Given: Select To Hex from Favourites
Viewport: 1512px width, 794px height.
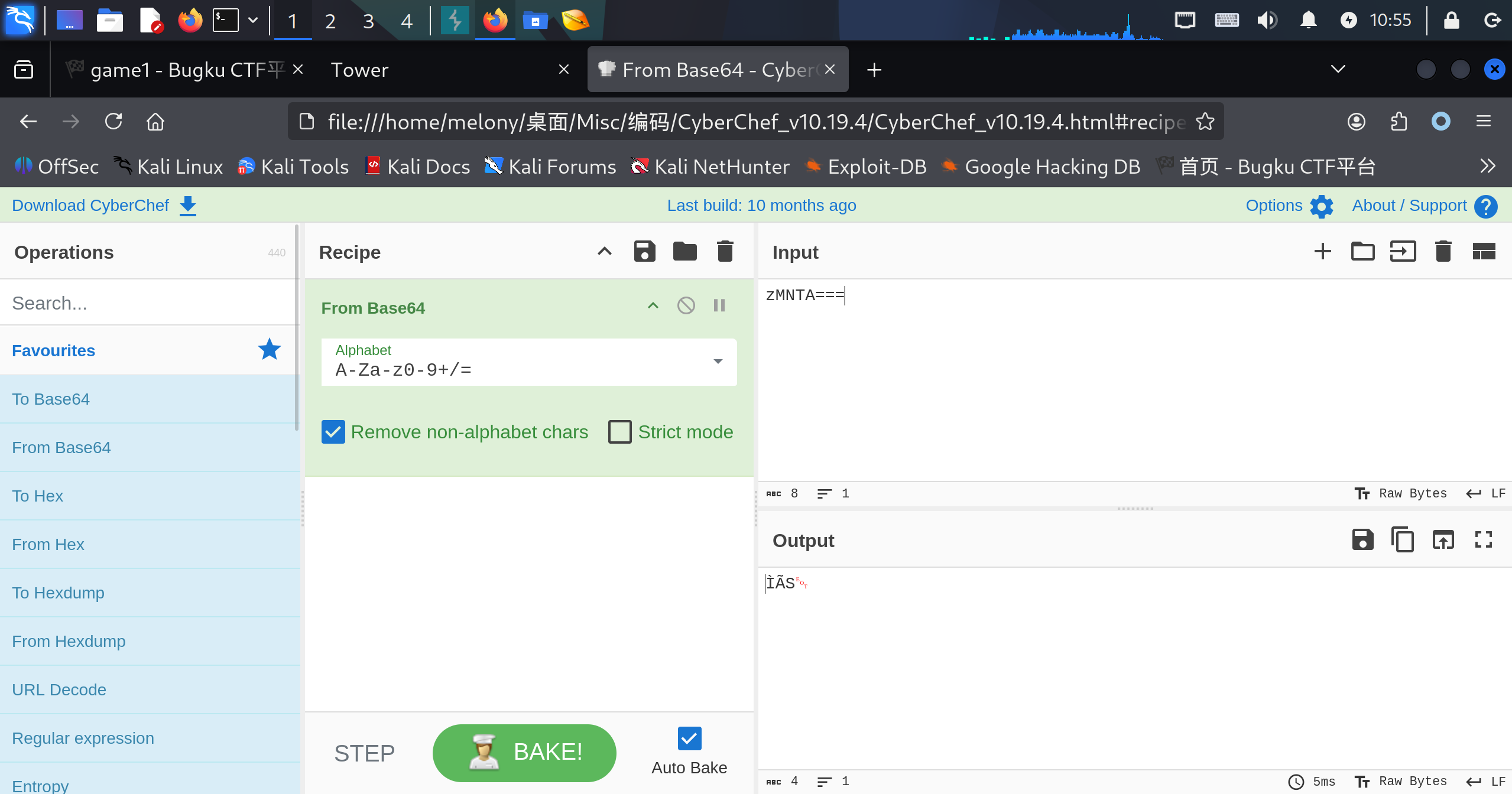Looking at the screenshot, I should tap(38, 496).
